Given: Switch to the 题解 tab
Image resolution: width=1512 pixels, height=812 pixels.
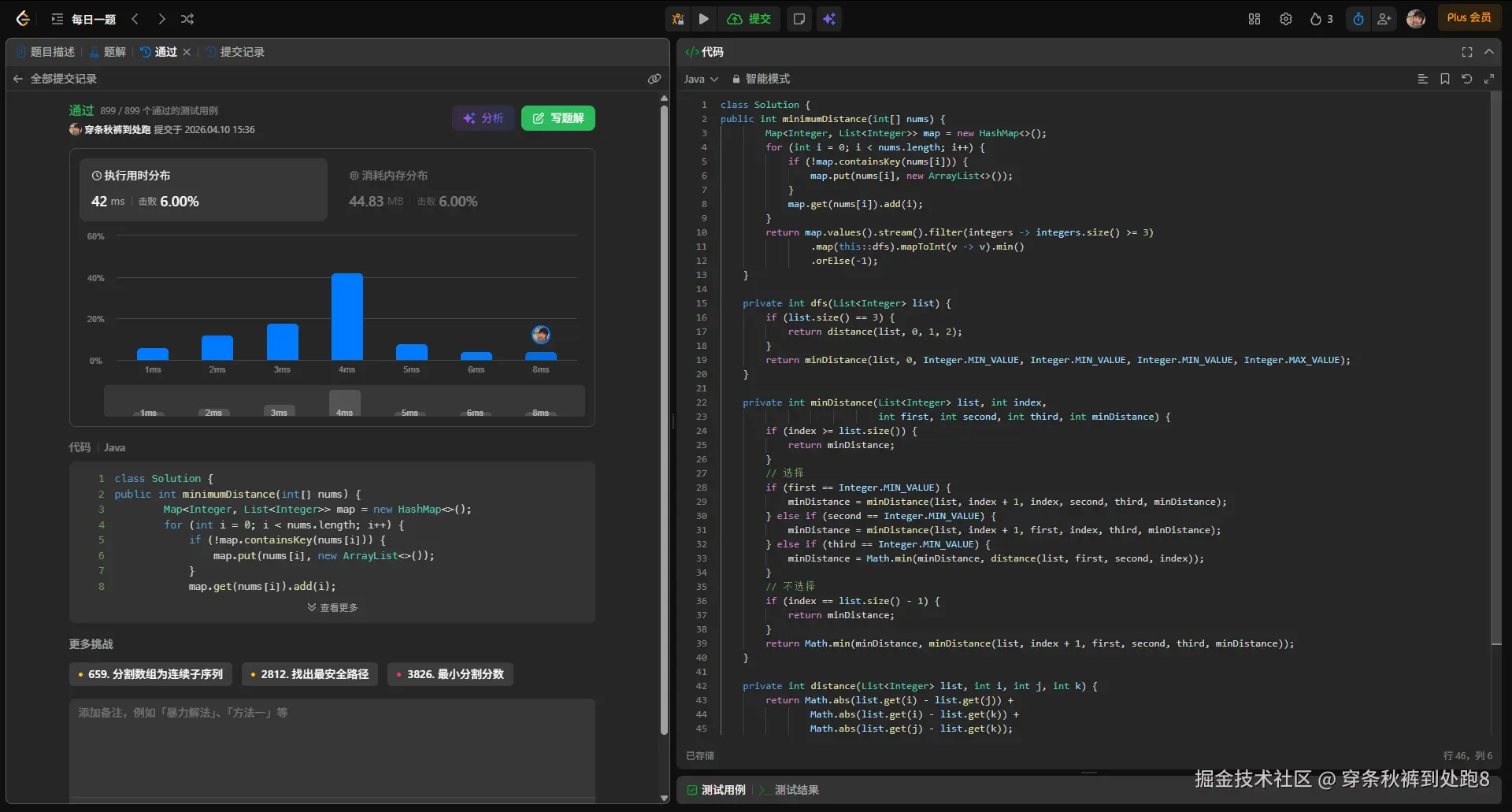Looking at the screenshot, I should (108, 52).
